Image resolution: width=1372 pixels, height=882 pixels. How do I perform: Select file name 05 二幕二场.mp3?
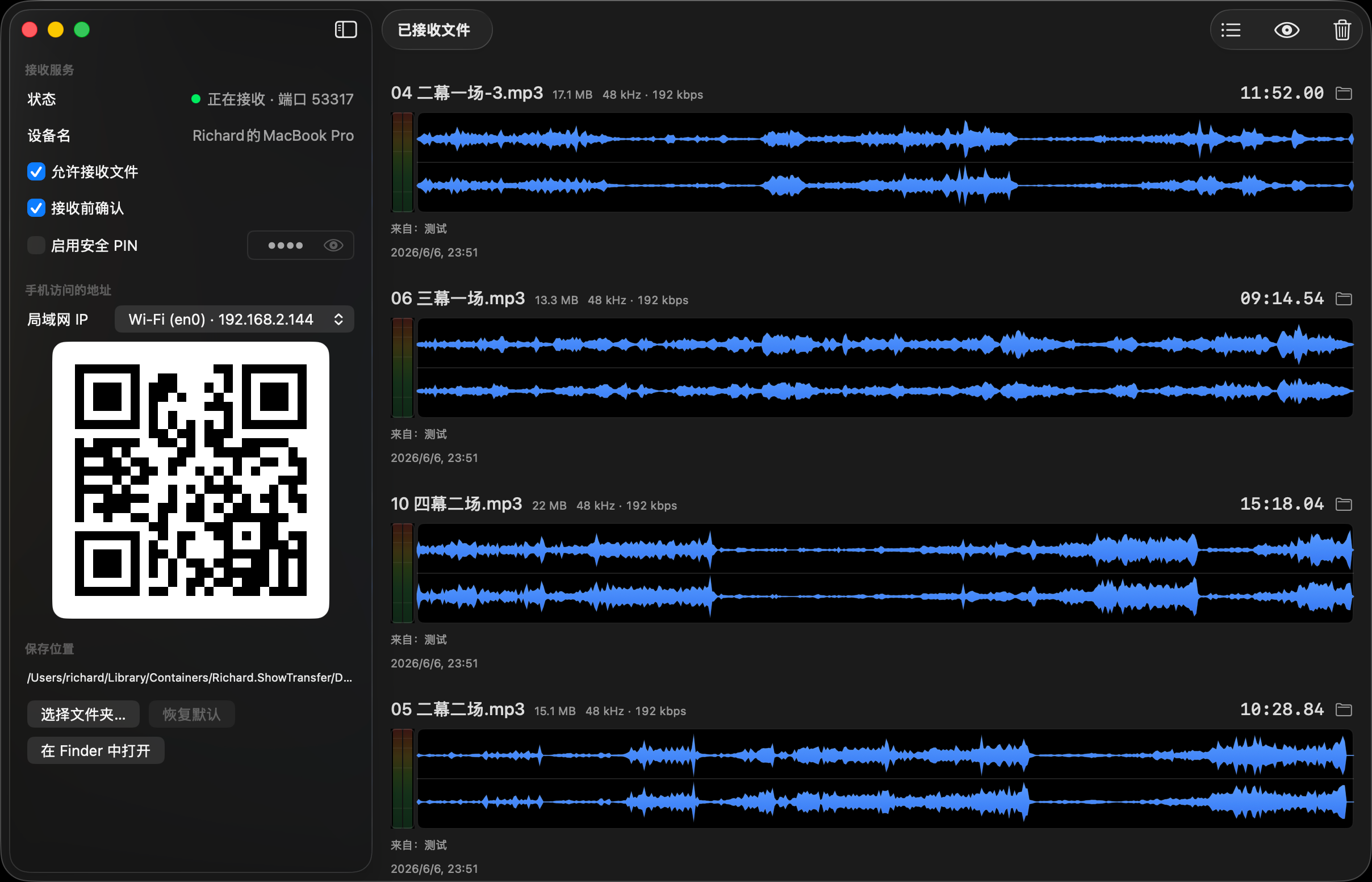[458, 709]
